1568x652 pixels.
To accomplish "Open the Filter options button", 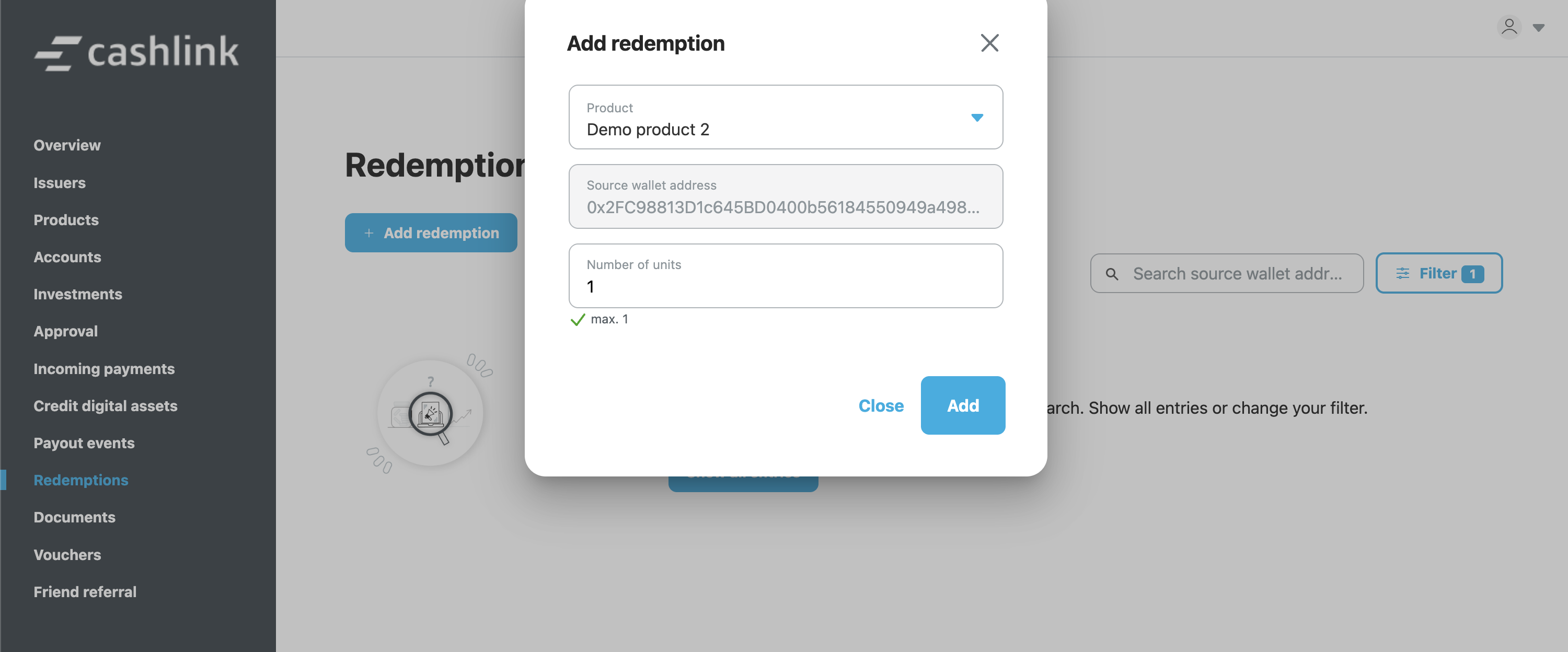I will click(1438, 274).
